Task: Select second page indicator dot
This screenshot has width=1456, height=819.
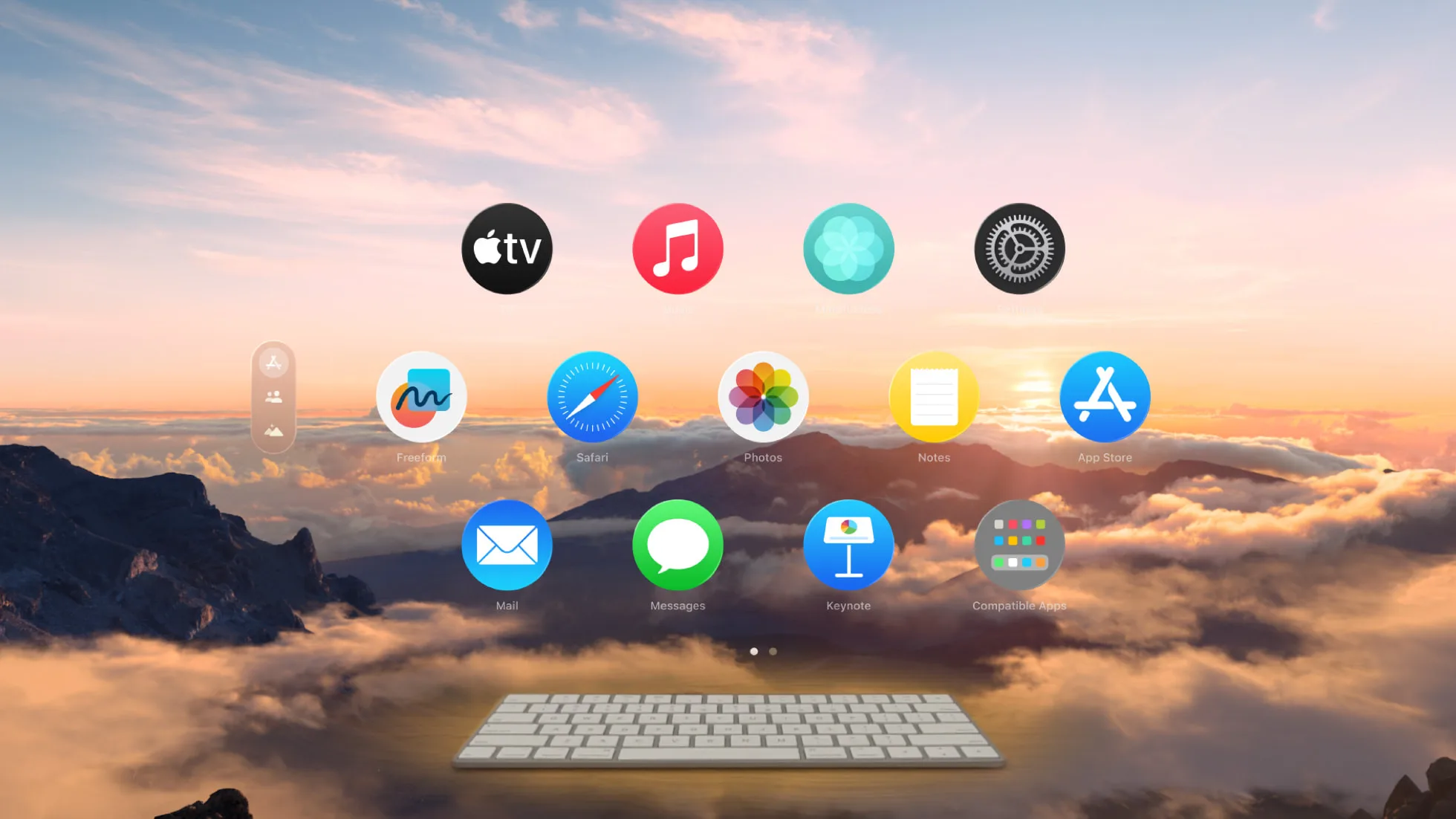Action: 773,651
